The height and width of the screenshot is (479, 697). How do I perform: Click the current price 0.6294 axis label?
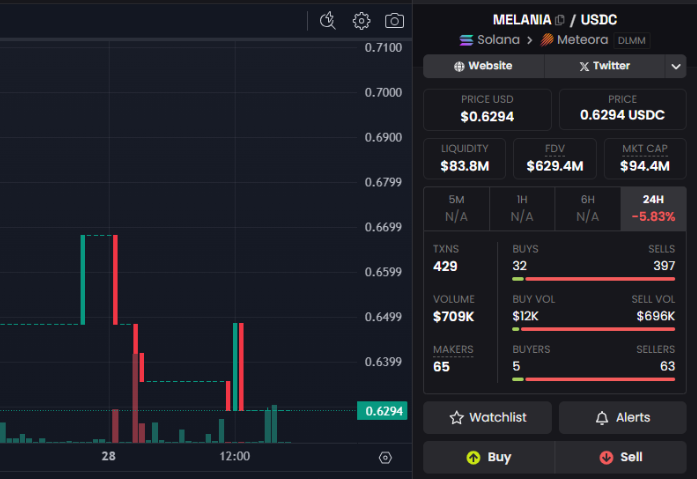(x=383, y=411)
